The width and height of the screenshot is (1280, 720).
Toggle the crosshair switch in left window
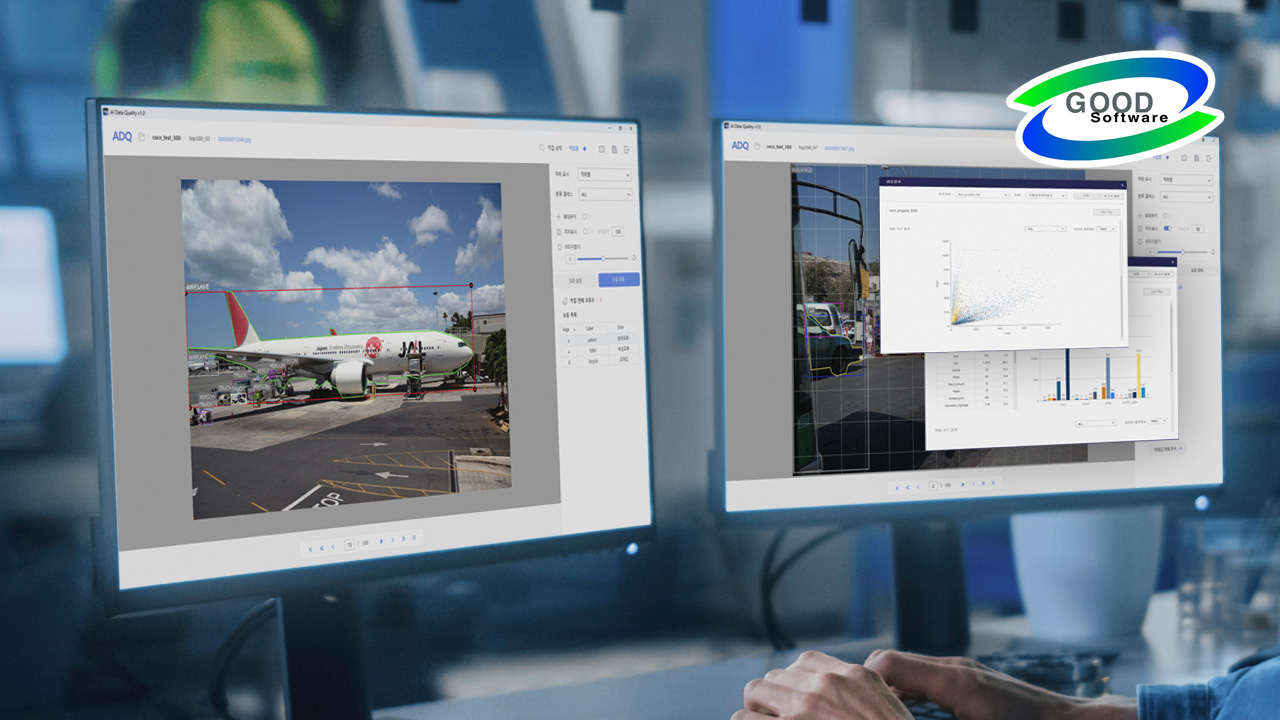tap(586, 215)
